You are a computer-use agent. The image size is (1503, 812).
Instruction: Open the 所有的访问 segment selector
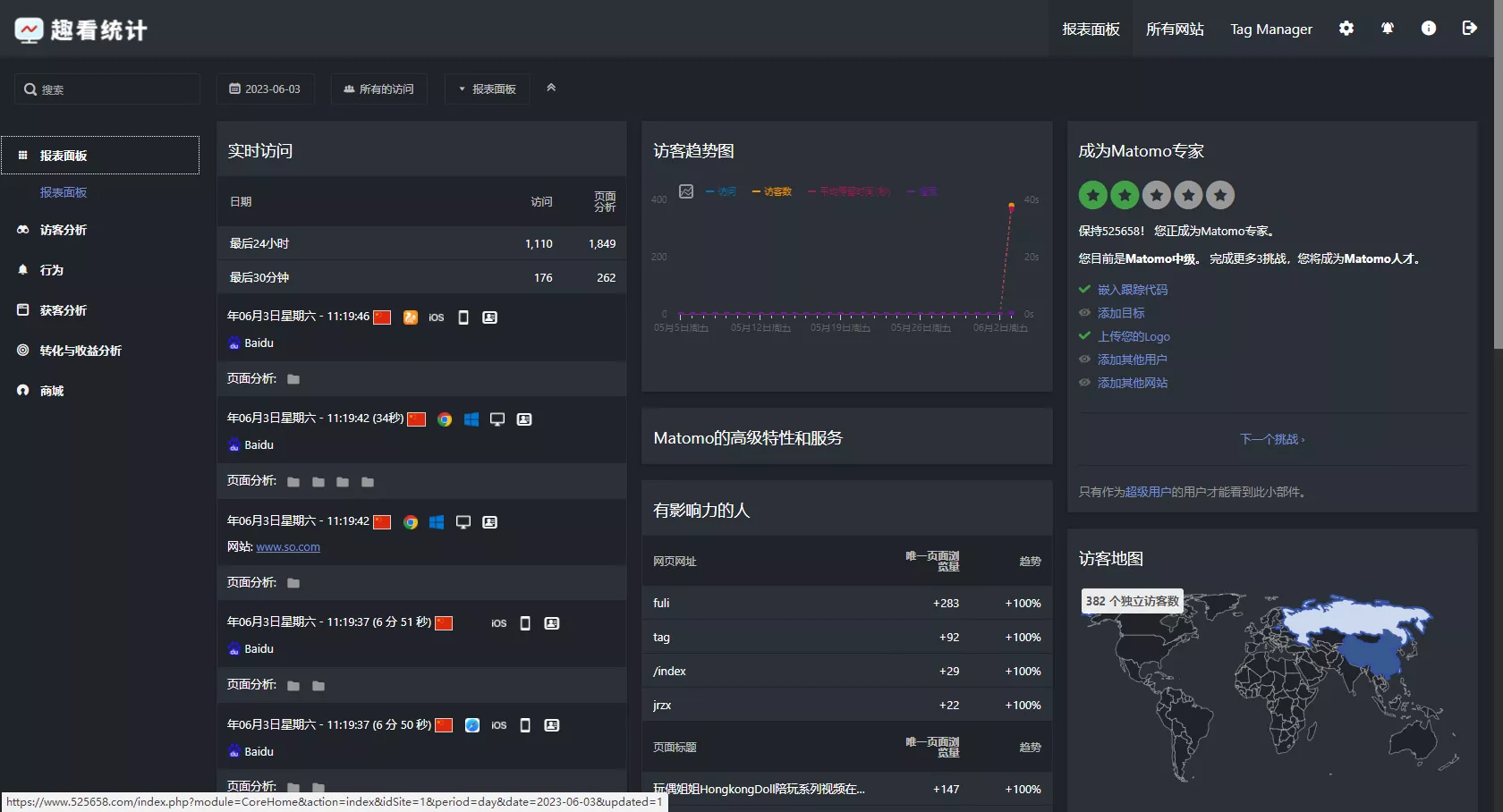pyautogui.click(x=378, y=89)
